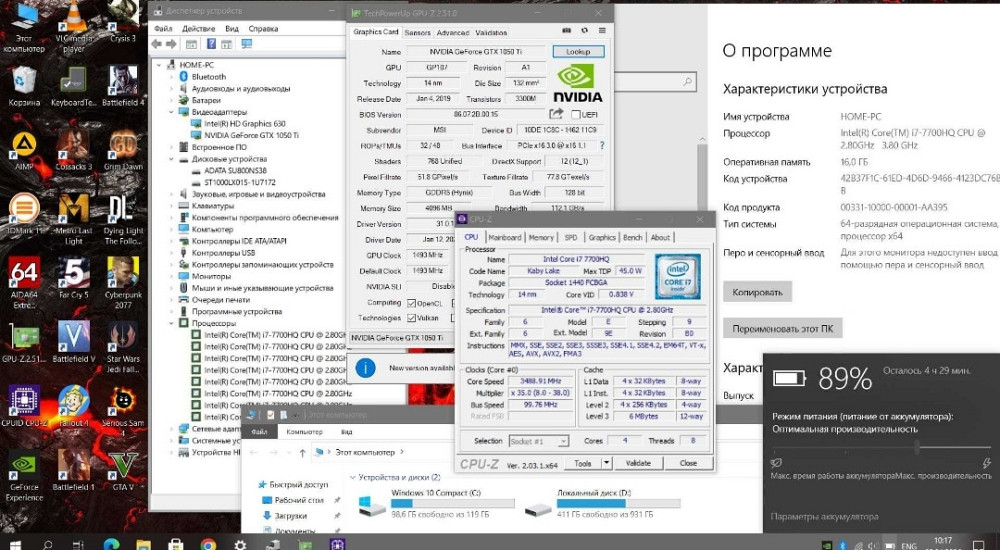
Task: Collapse the Процессоры tree node
Action: click(172, 324)
